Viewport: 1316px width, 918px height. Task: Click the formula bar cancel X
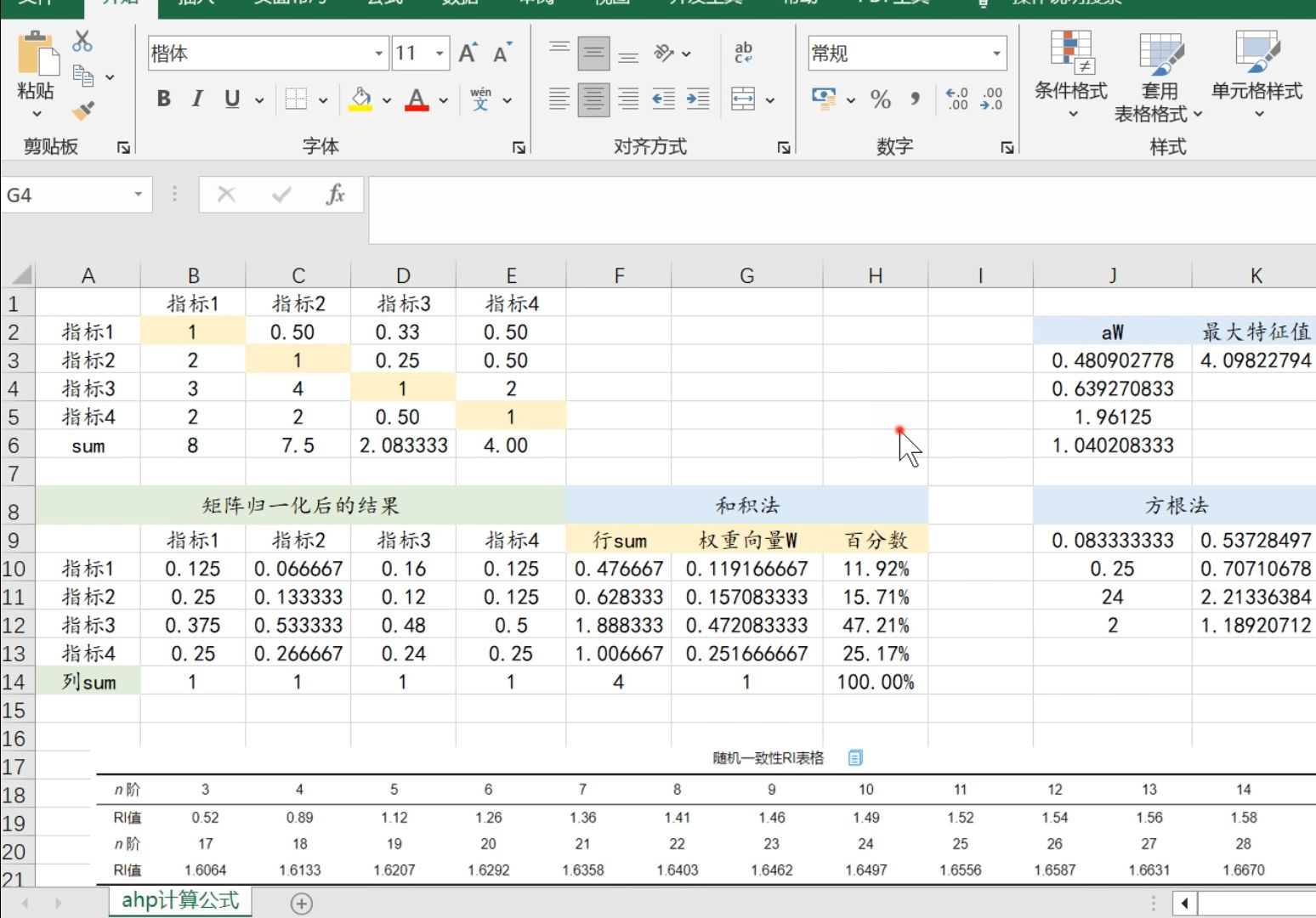coord(226,195)
